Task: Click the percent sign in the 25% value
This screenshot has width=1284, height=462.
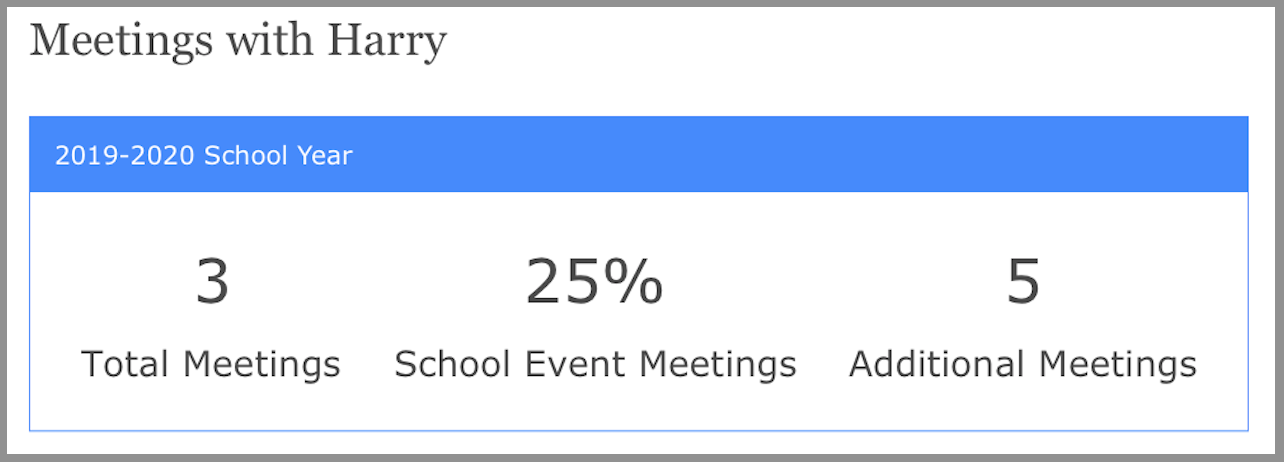Action: pos(635,282)
